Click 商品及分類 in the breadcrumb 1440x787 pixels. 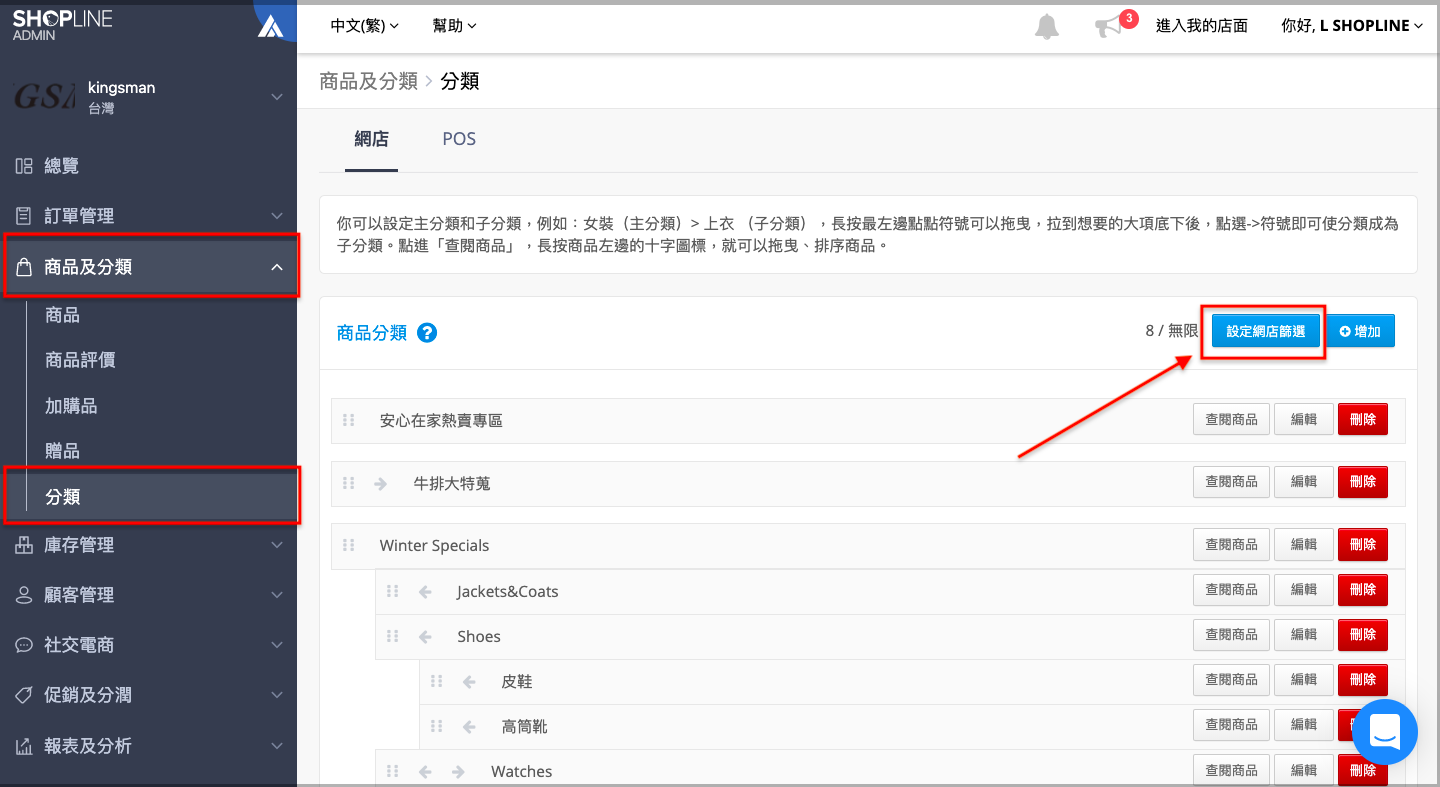pos(368,81)
